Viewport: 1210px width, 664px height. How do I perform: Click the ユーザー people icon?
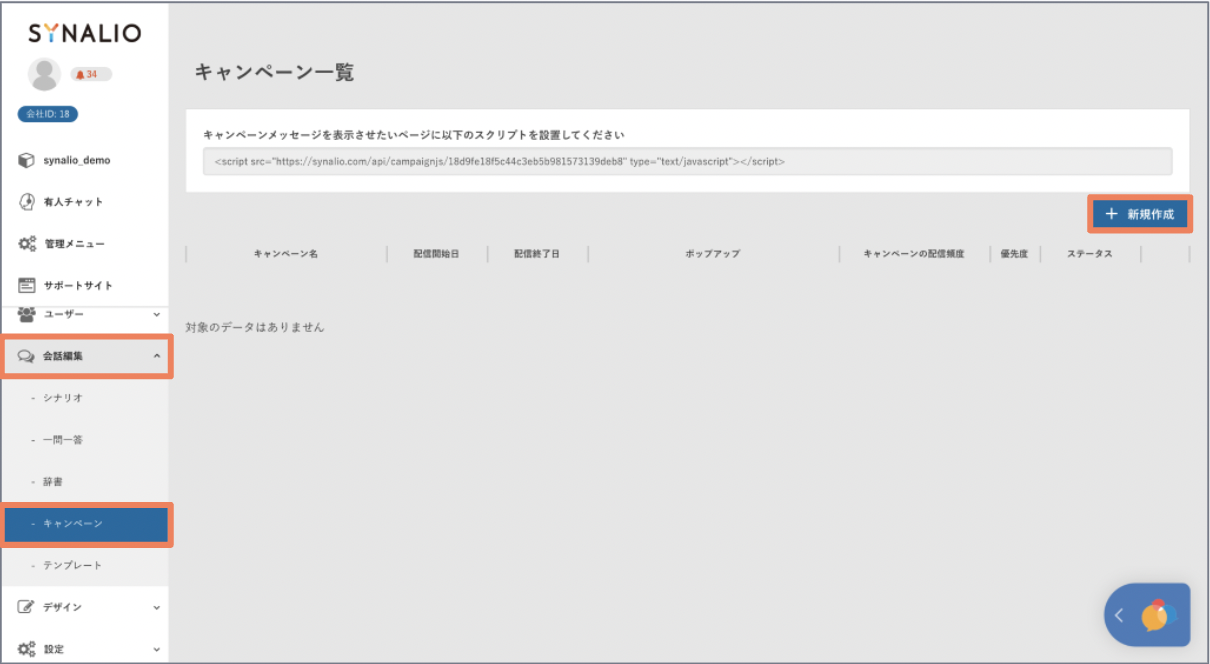pos(27,314)
